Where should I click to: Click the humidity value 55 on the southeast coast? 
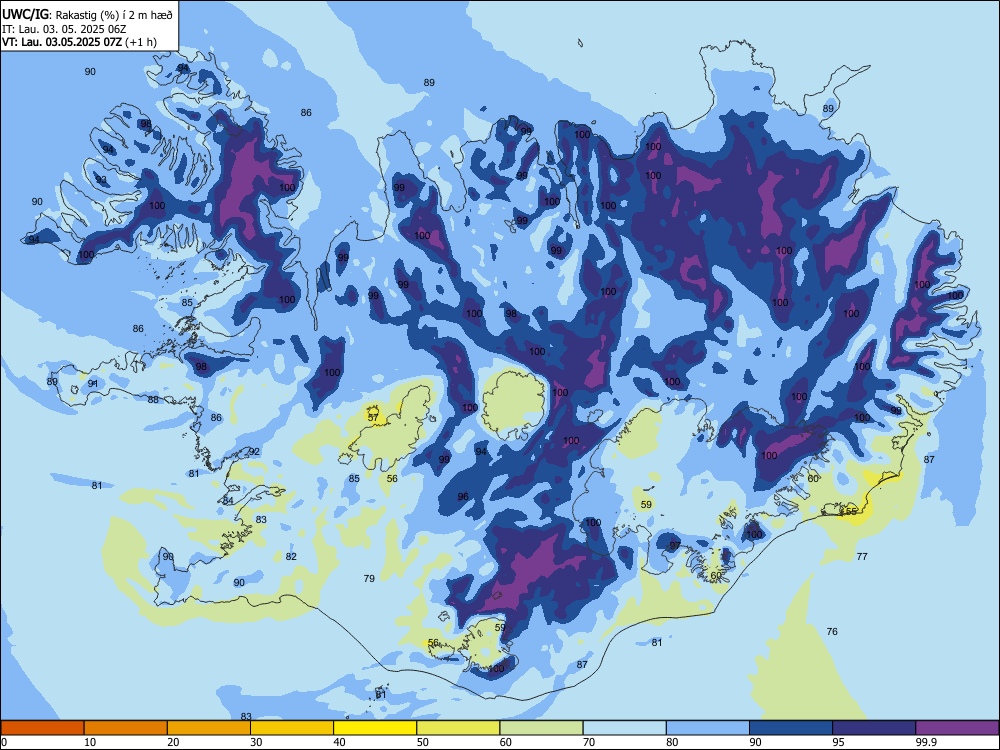pos(851,511)
